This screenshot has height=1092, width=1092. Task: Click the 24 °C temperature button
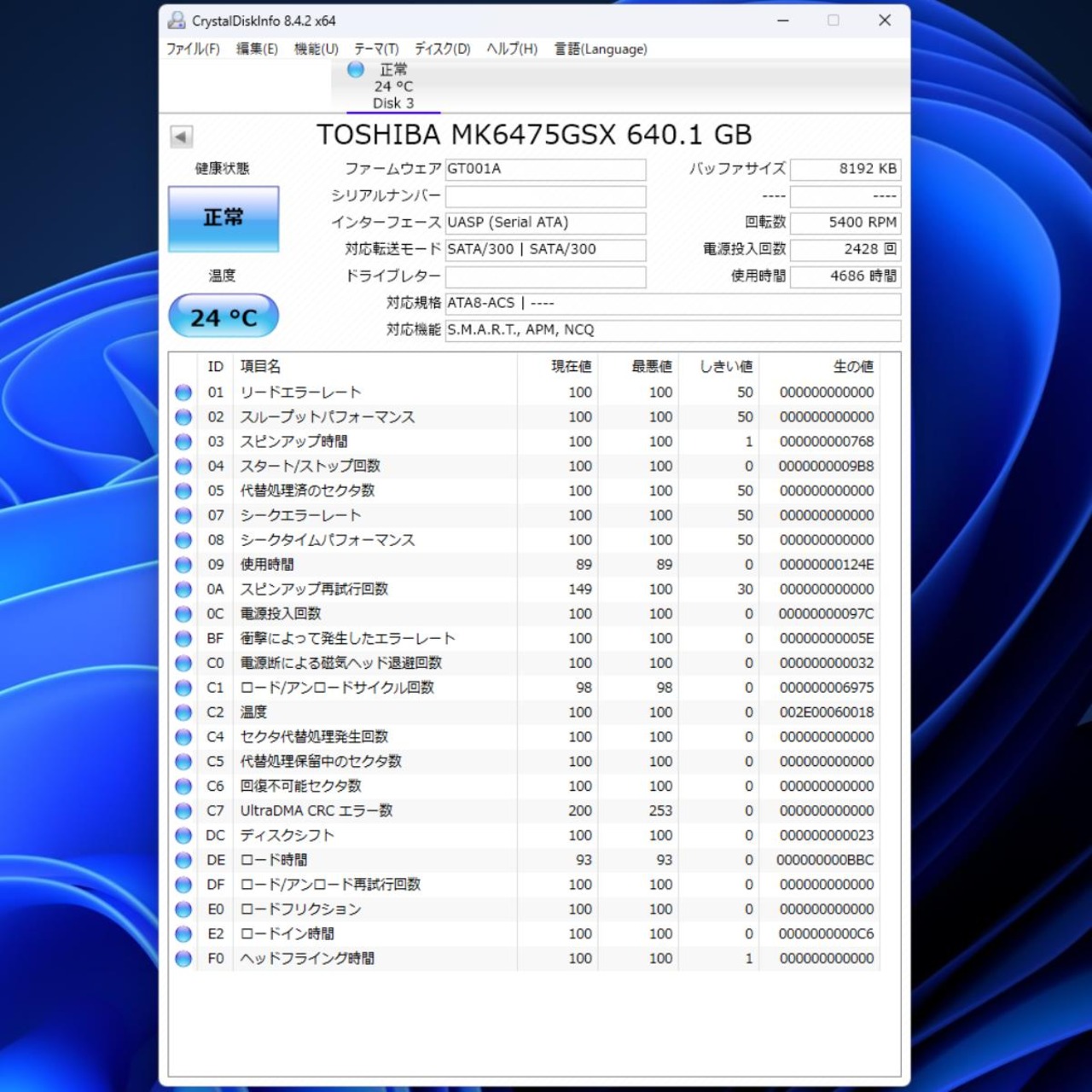[224, 317]
